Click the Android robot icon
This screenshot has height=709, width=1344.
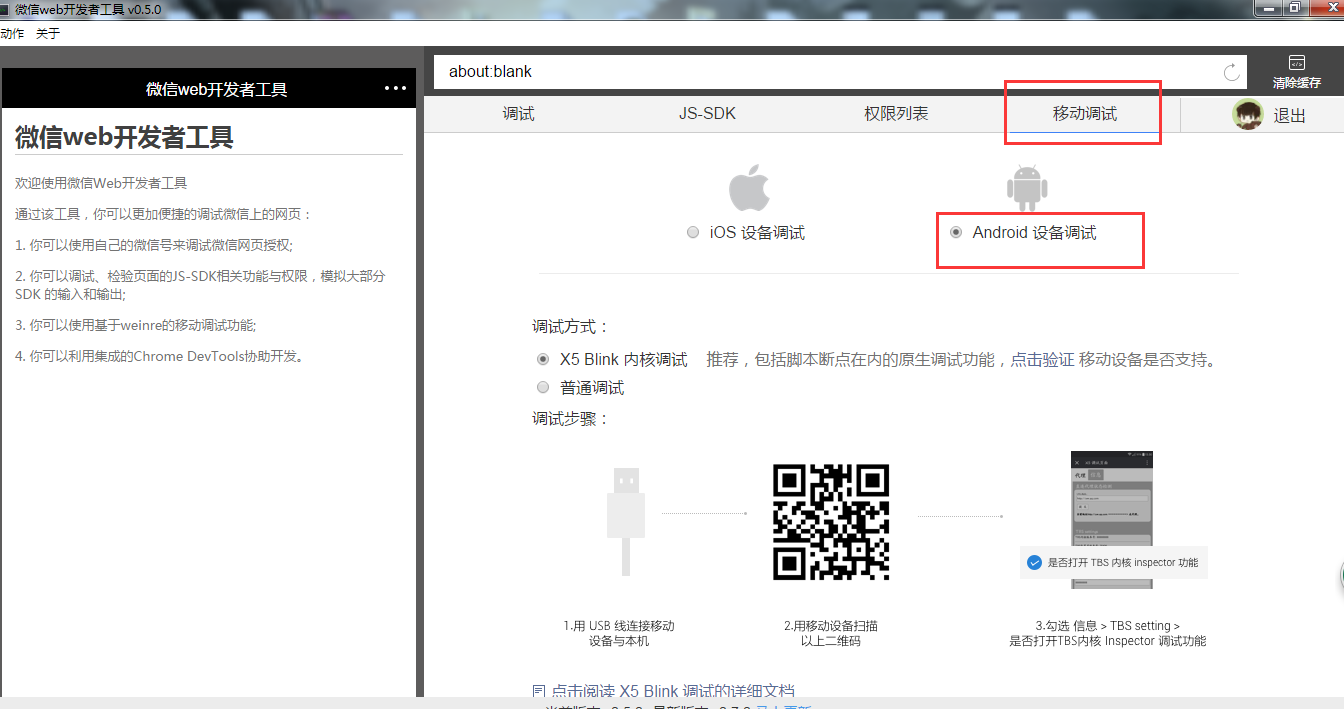tap(1026, 188)
